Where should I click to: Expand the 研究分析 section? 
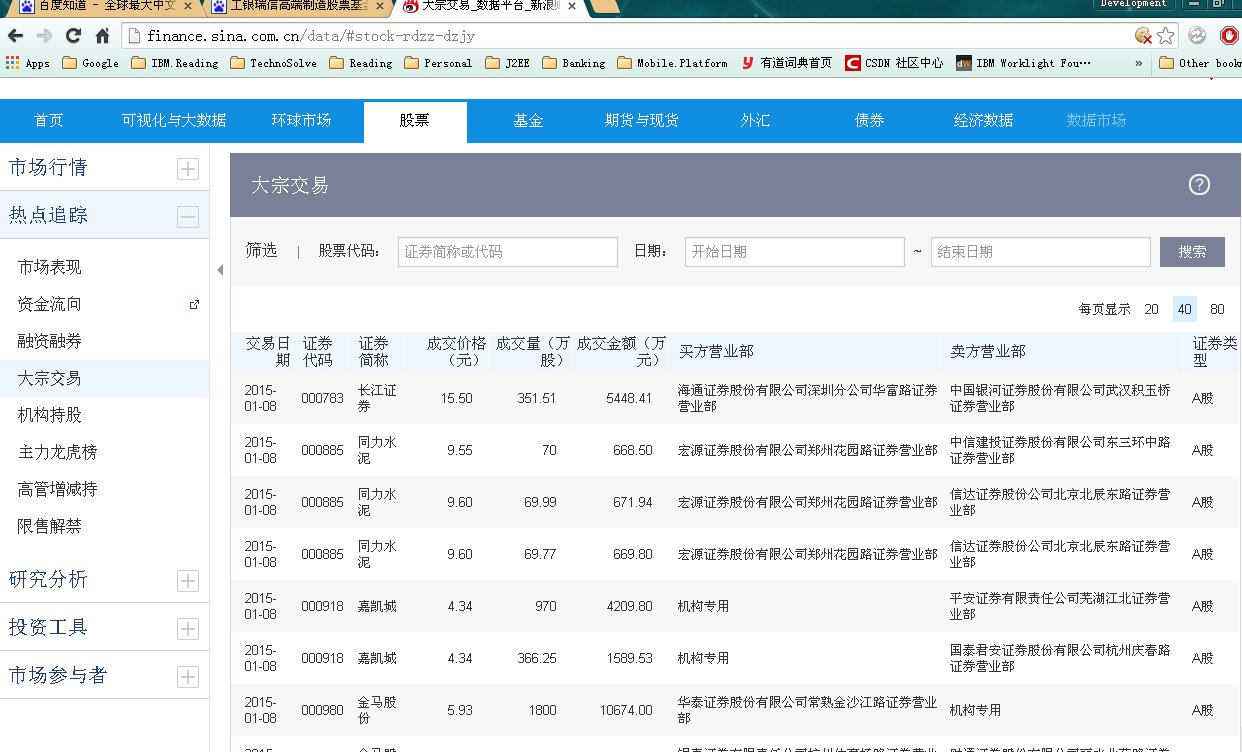[x=187, y=578]
